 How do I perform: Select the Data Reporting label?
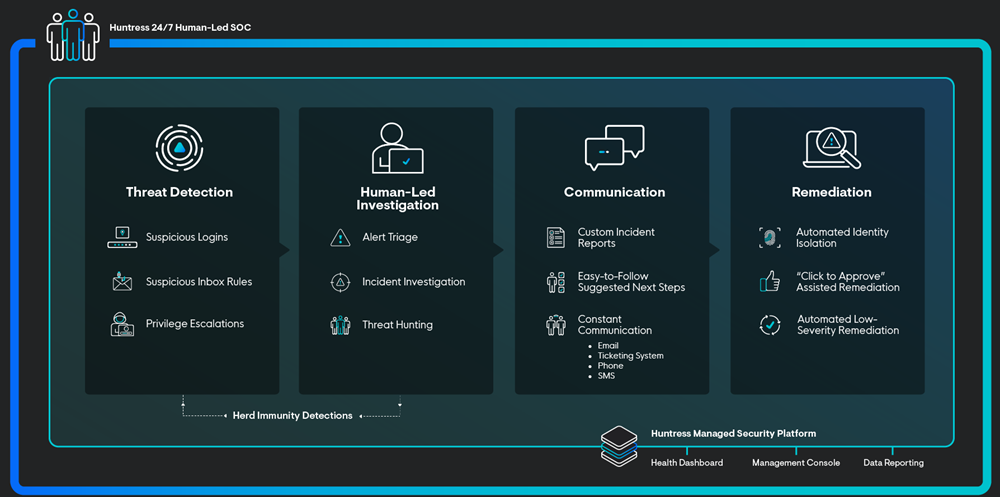[893, 463]
